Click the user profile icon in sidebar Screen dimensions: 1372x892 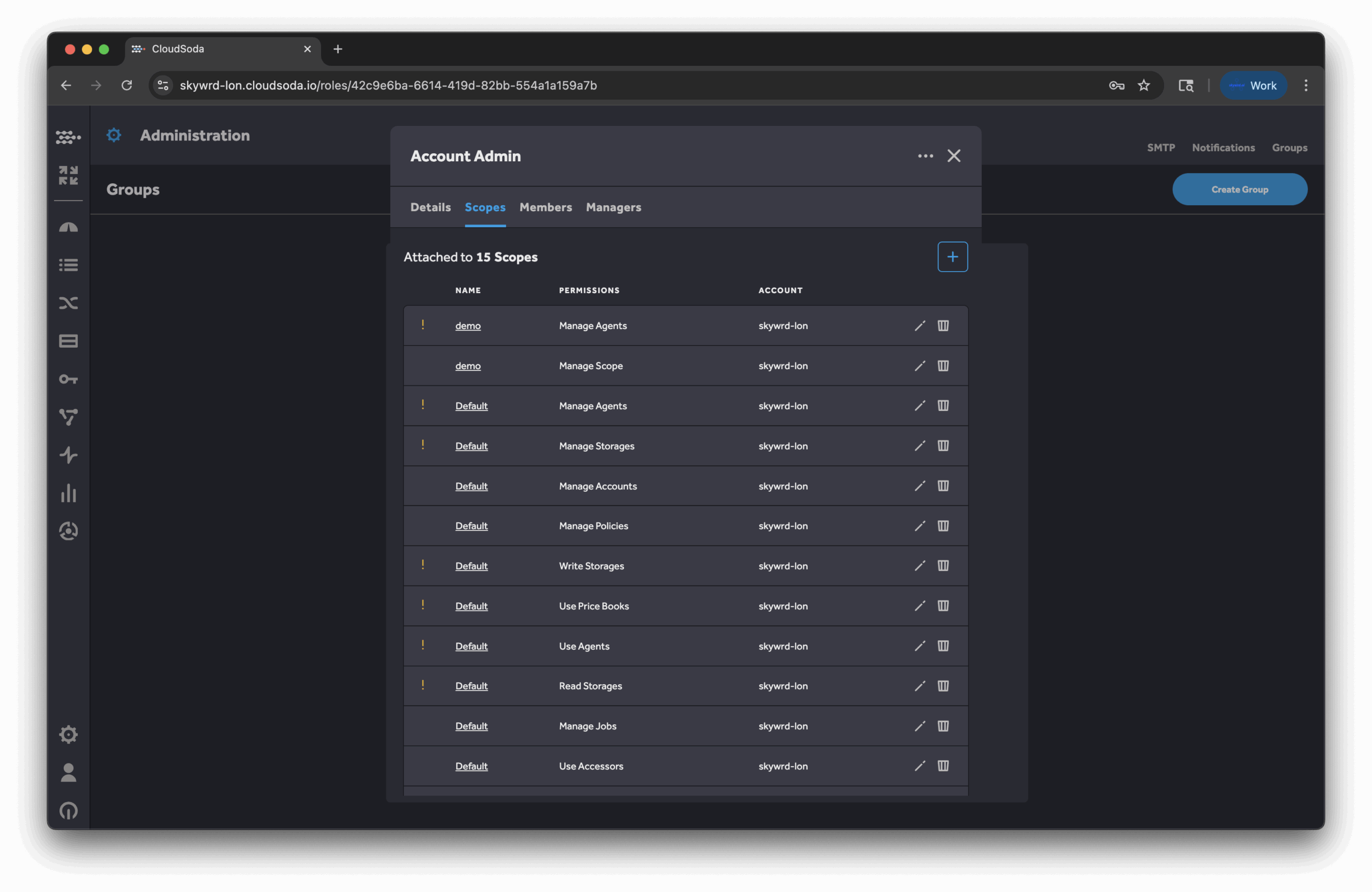pos(68,773)
